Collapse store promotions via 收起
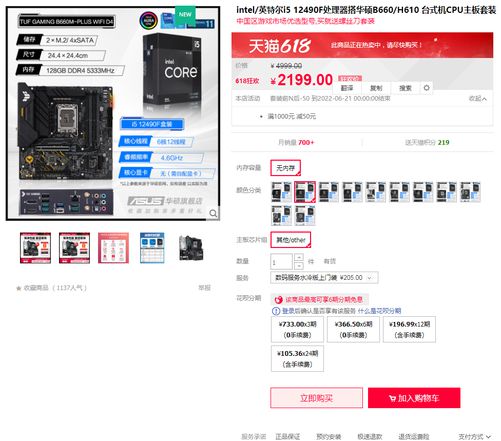The image size is (501, 441). click(x=477, y=98)
